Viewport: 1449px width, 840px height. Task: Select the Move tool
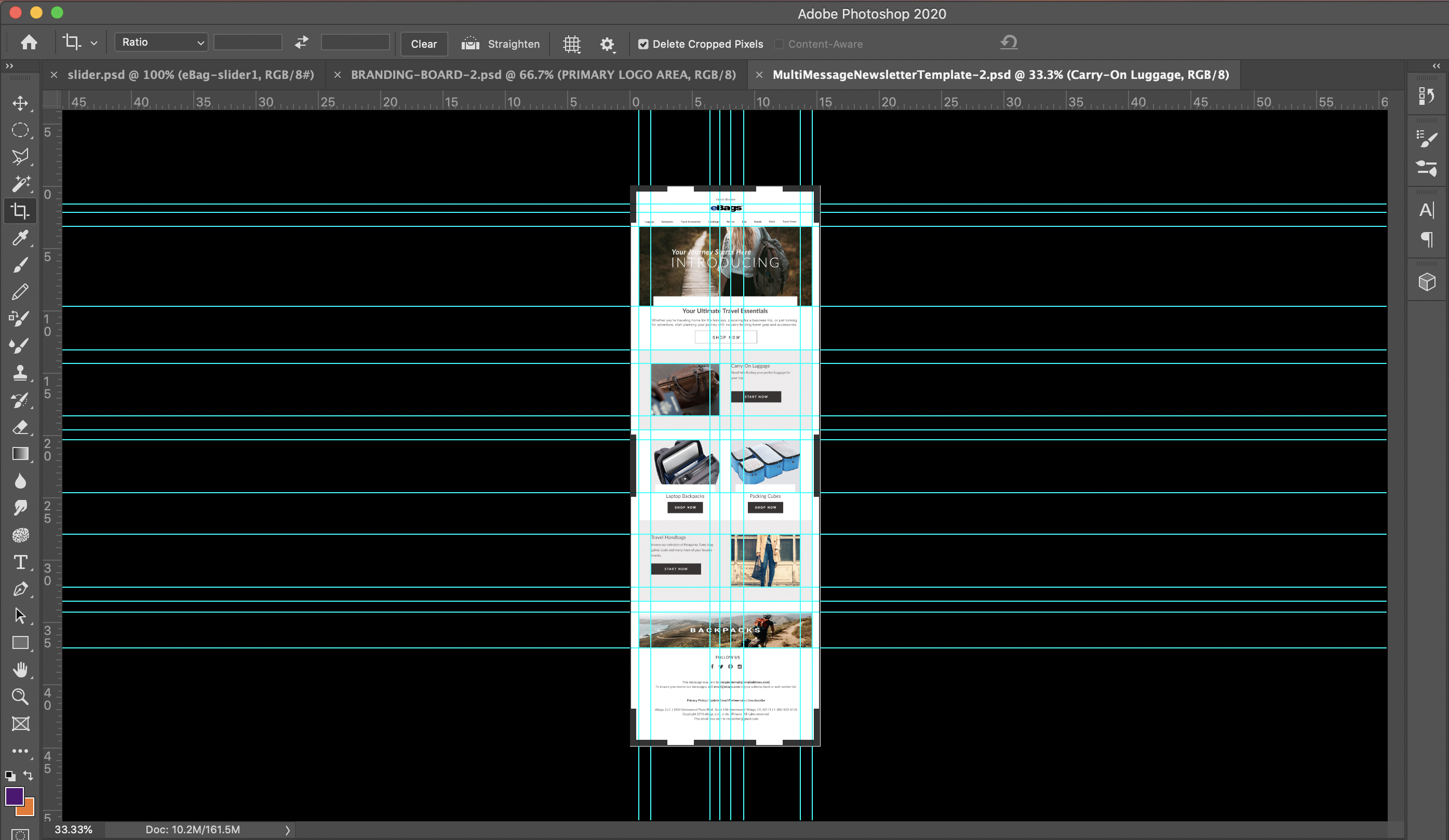pos(20,103)
